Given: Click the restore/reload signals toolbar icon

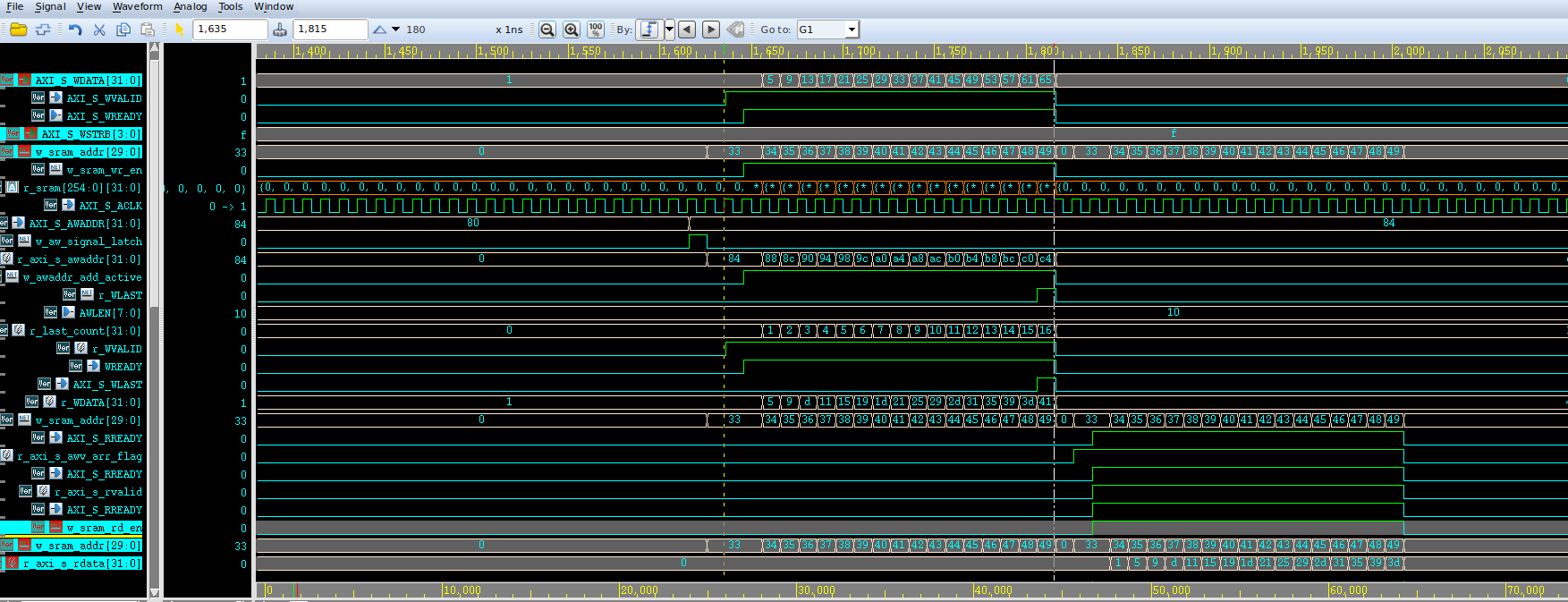Looking at the screenshot, I should click(43, 30).
